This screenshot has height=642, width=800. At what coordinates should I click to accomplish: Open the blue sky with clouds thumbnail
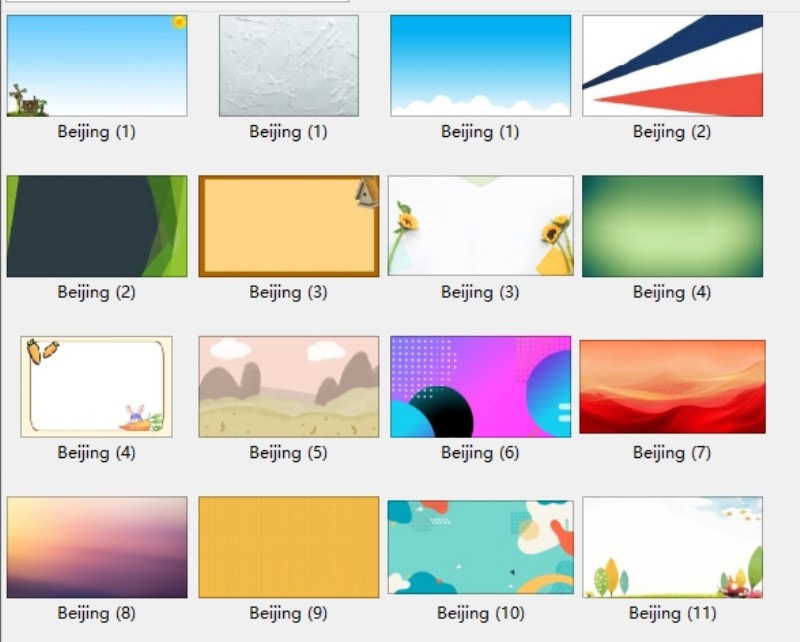(x=481, y=66)
